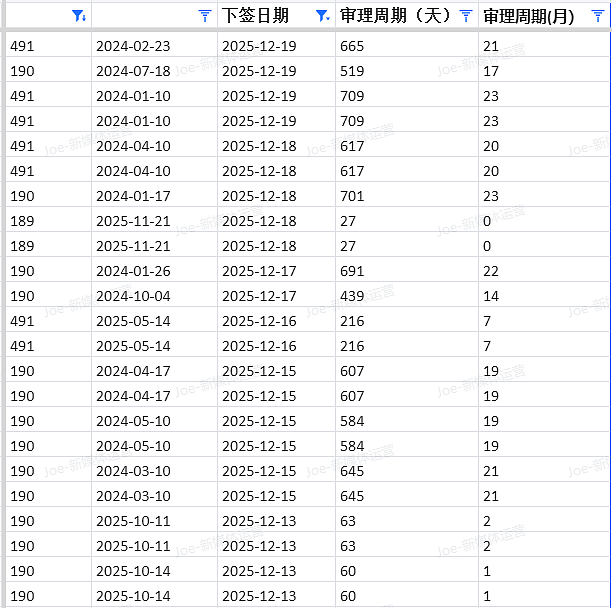Select 2025-12-19 in the 519-day row
Screen dimensions: 612x608
[276, 71]
